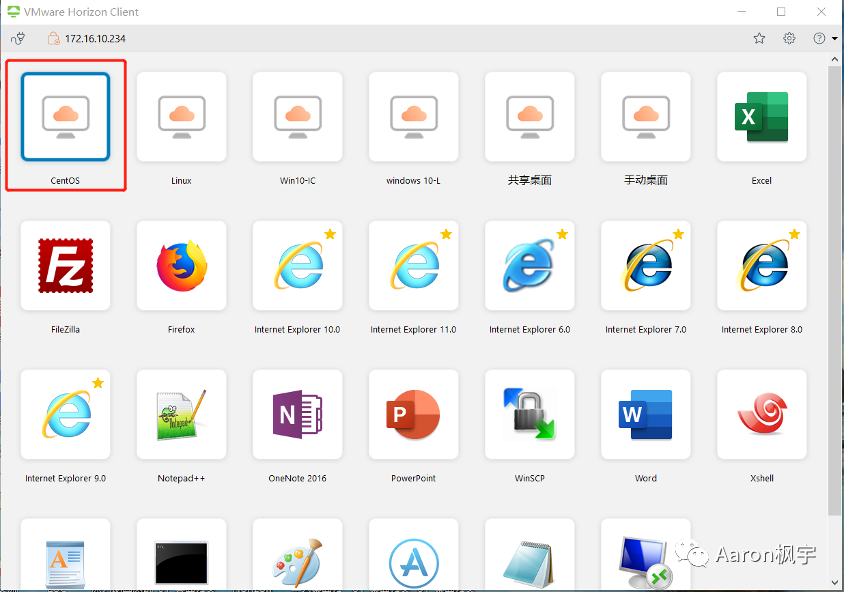The image size is (844, 592).
Task: Launch Word
Action: 646,414
